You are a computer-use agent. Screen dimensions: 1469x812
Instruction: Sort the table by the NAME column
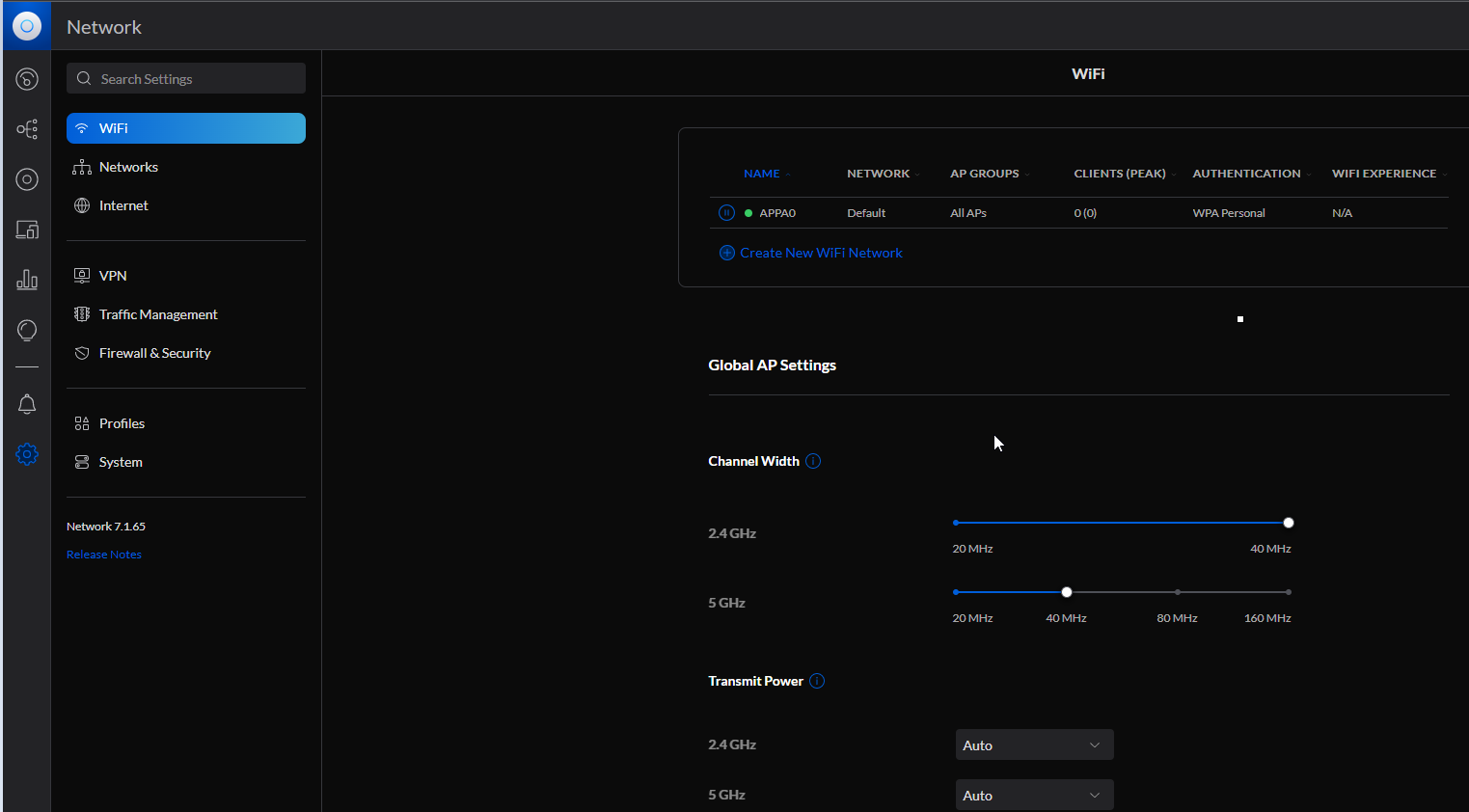(761, 174)
